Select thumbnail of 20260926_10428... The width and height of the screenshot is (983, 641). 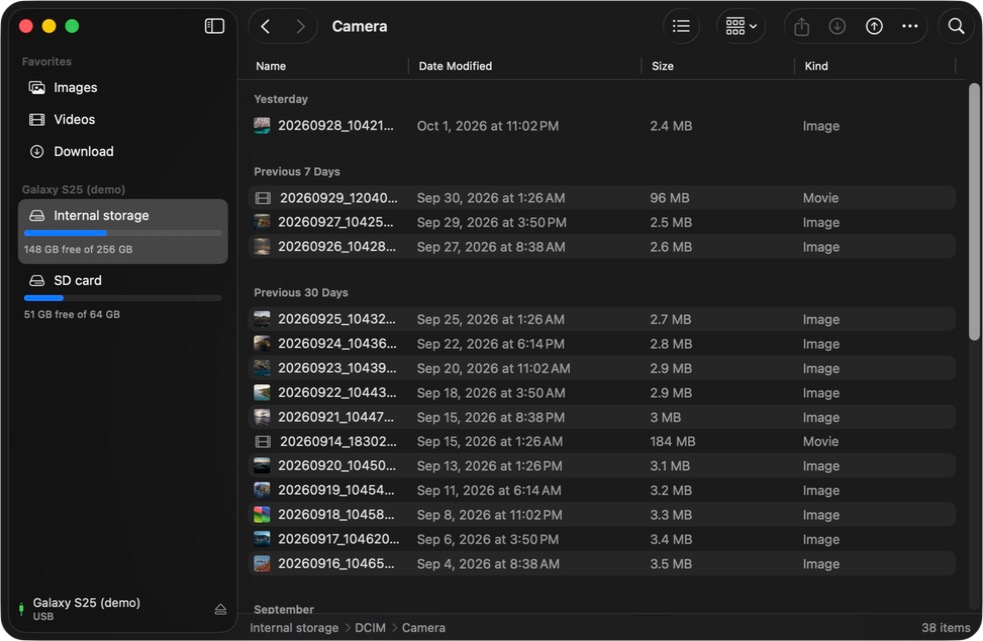click(x=261, y=246)
